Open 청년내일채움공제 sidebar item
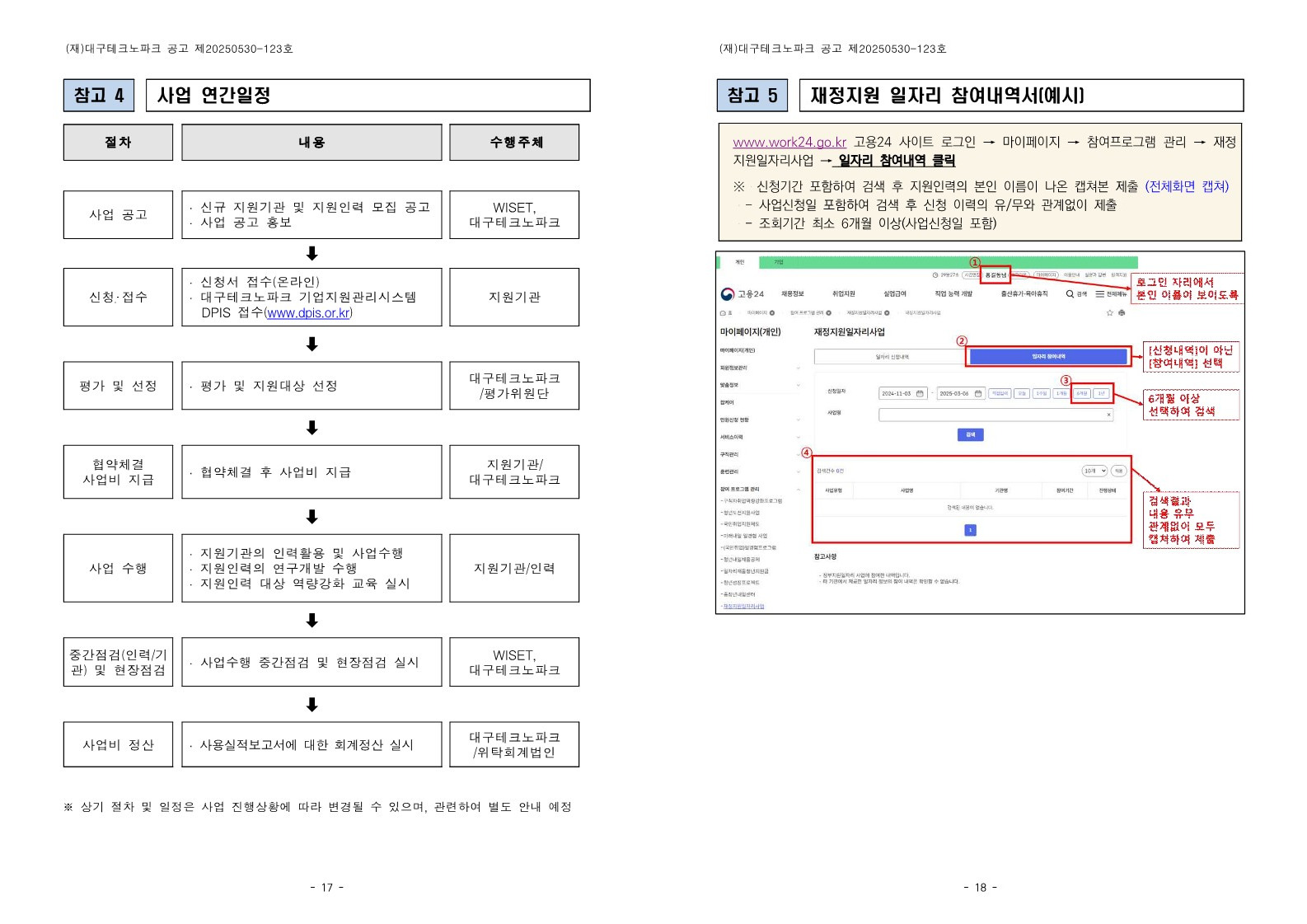The width and height of the screenshot is (1307, 924). coord(740,559)
